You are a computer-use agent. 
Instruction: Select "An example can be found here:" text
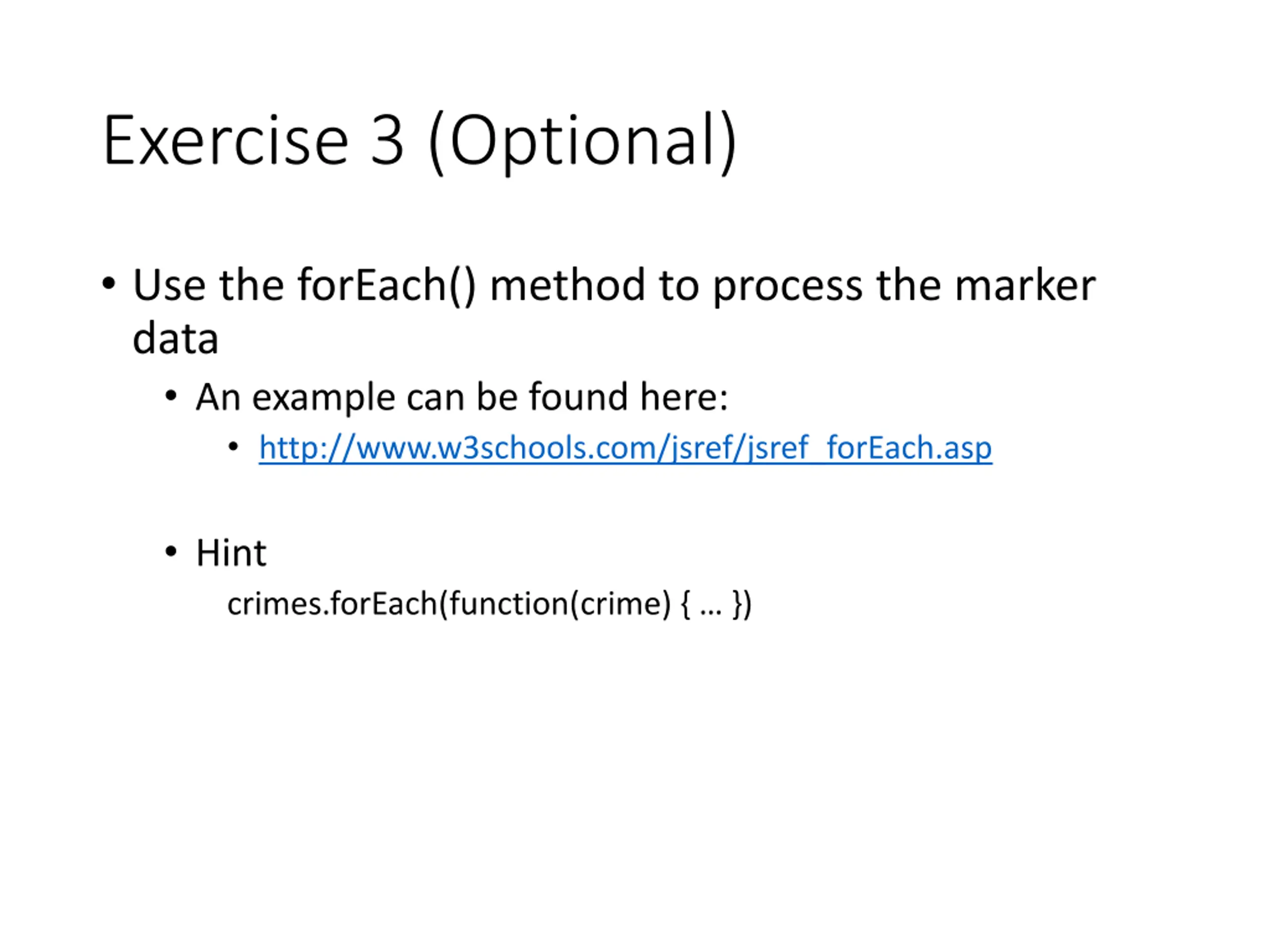(462, 397)
